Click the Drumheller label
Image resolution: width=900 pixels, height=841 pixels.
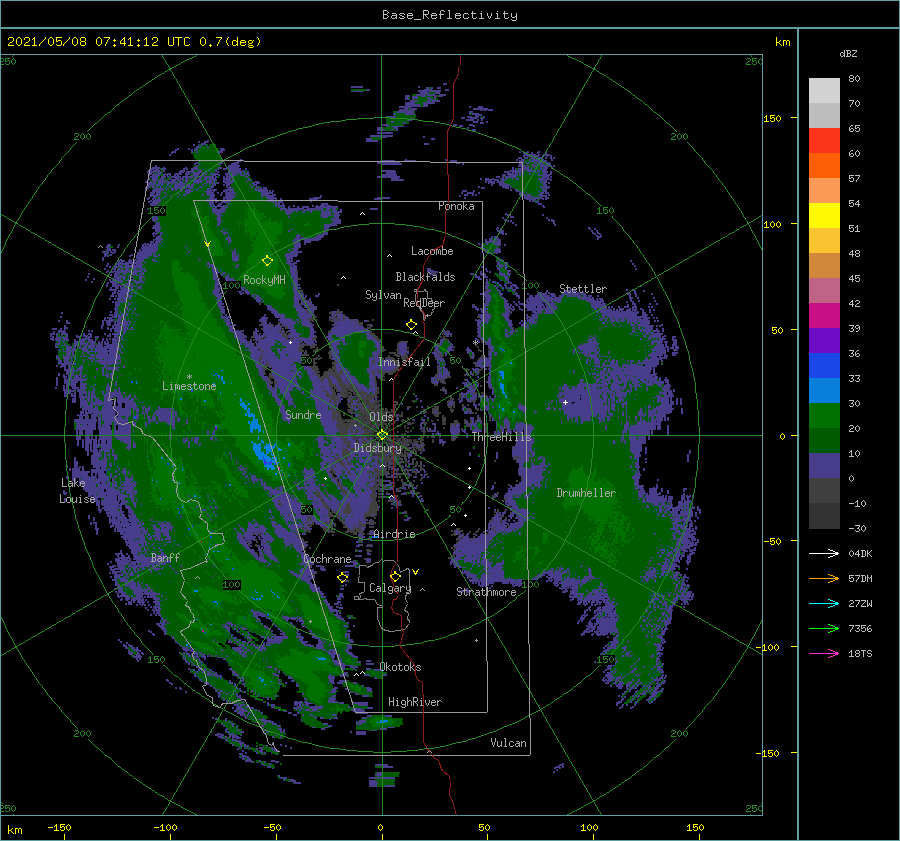tap(586, 493)
